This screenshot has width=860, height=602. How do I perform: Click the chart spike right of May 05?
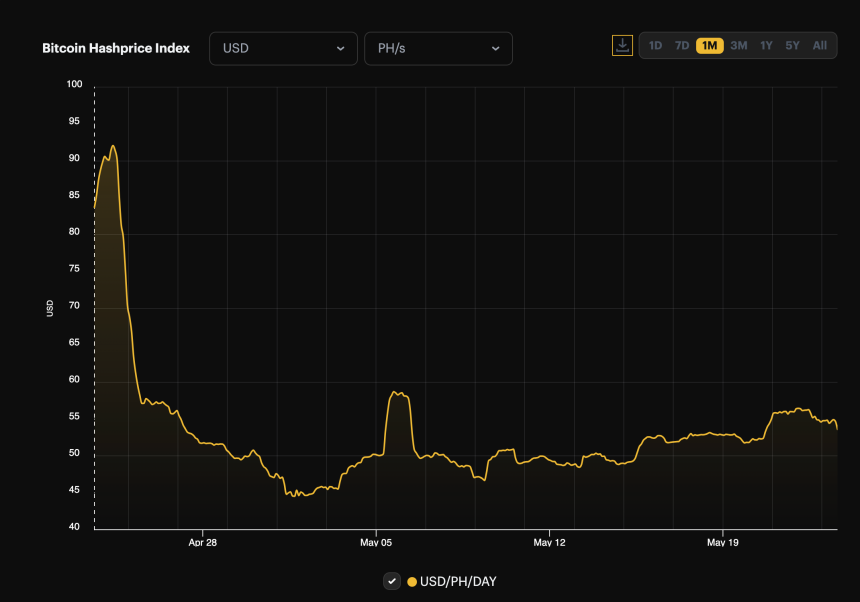398,393
